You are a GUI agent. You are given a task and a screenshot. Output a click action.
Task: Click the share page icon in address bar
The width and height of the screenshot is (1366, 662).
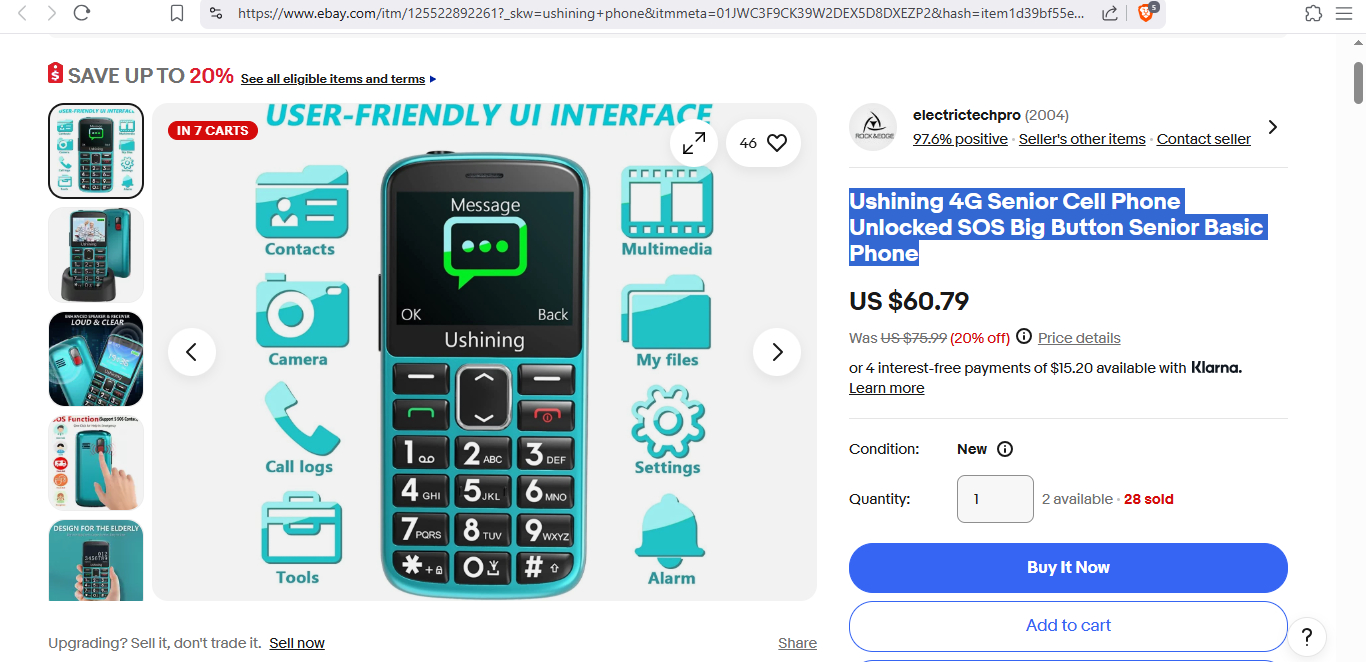[1110, 13]
